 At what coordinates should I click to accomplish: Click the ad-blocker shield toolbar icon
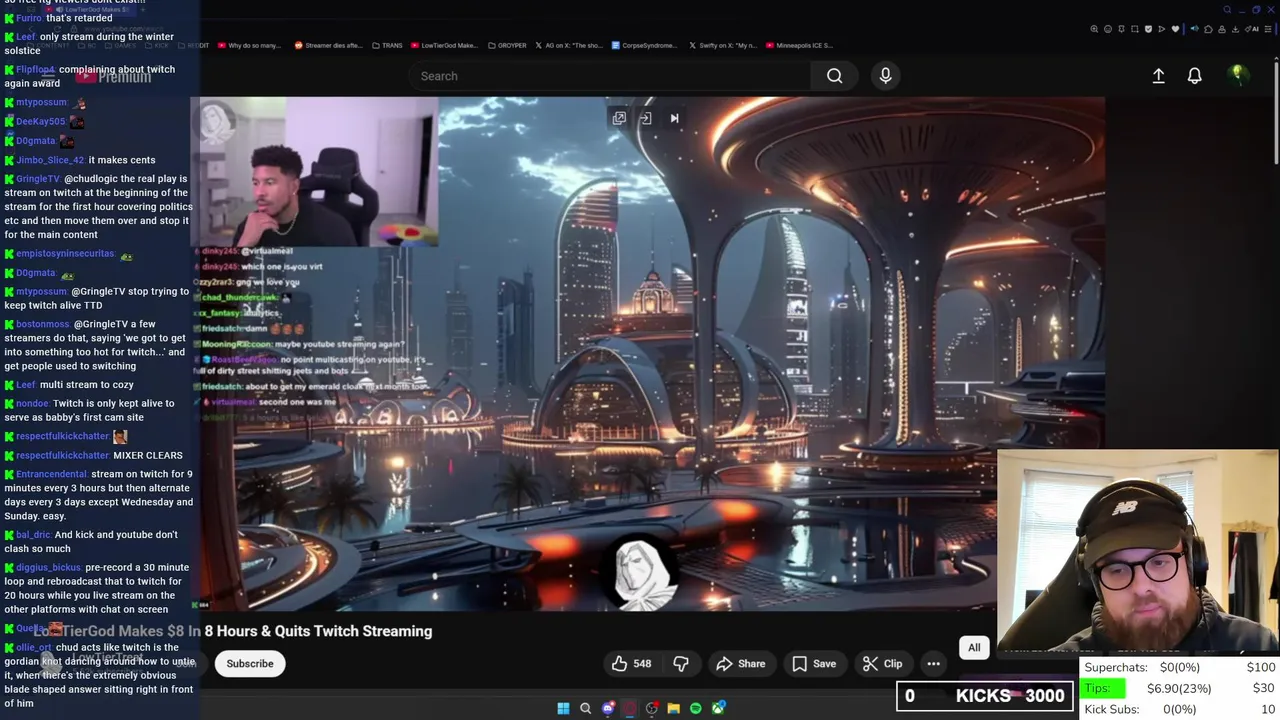[x=1148, y=29]
